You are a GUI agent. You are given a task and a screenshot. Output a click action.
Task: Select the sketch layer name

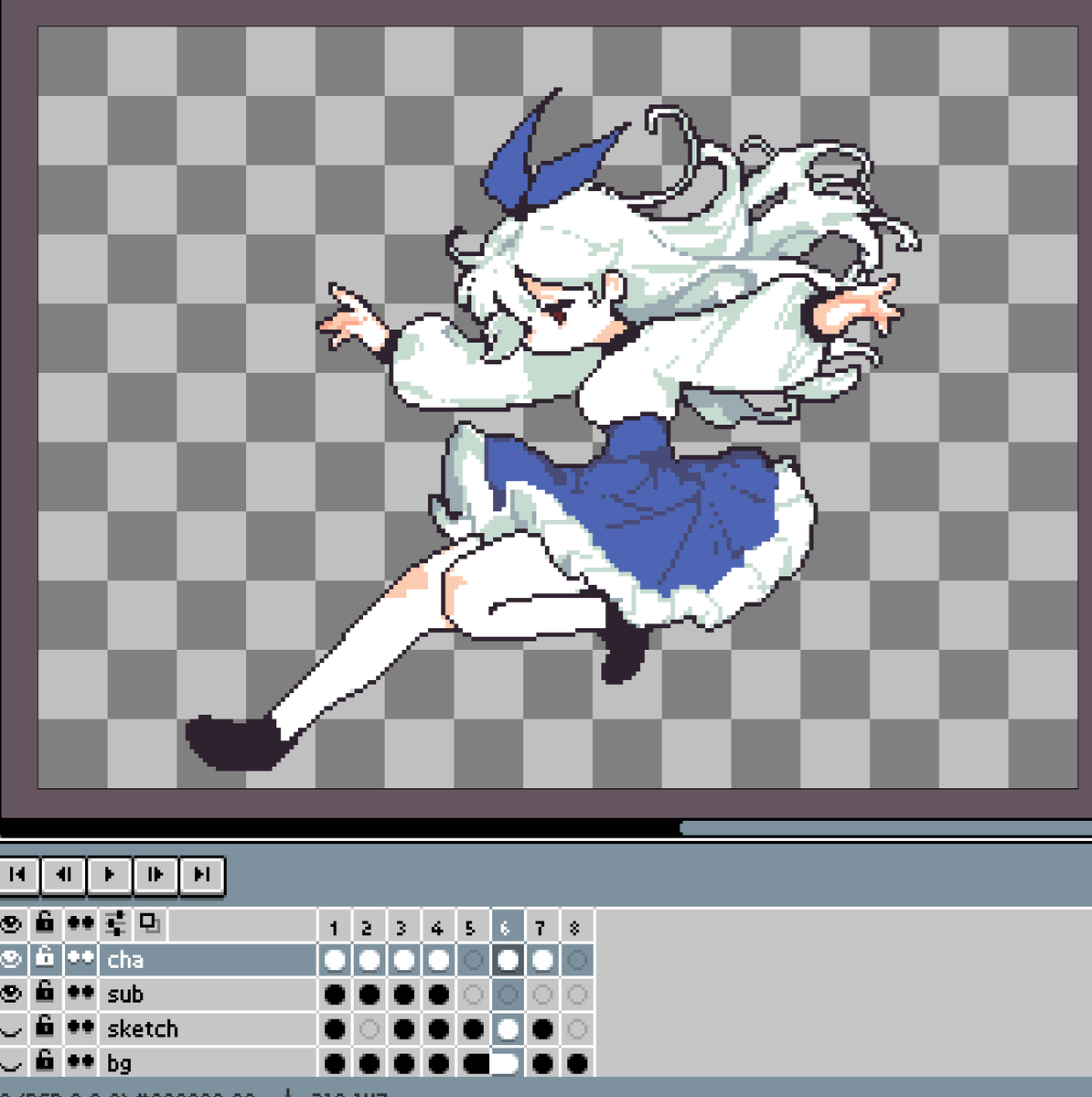coord(208,1028)
